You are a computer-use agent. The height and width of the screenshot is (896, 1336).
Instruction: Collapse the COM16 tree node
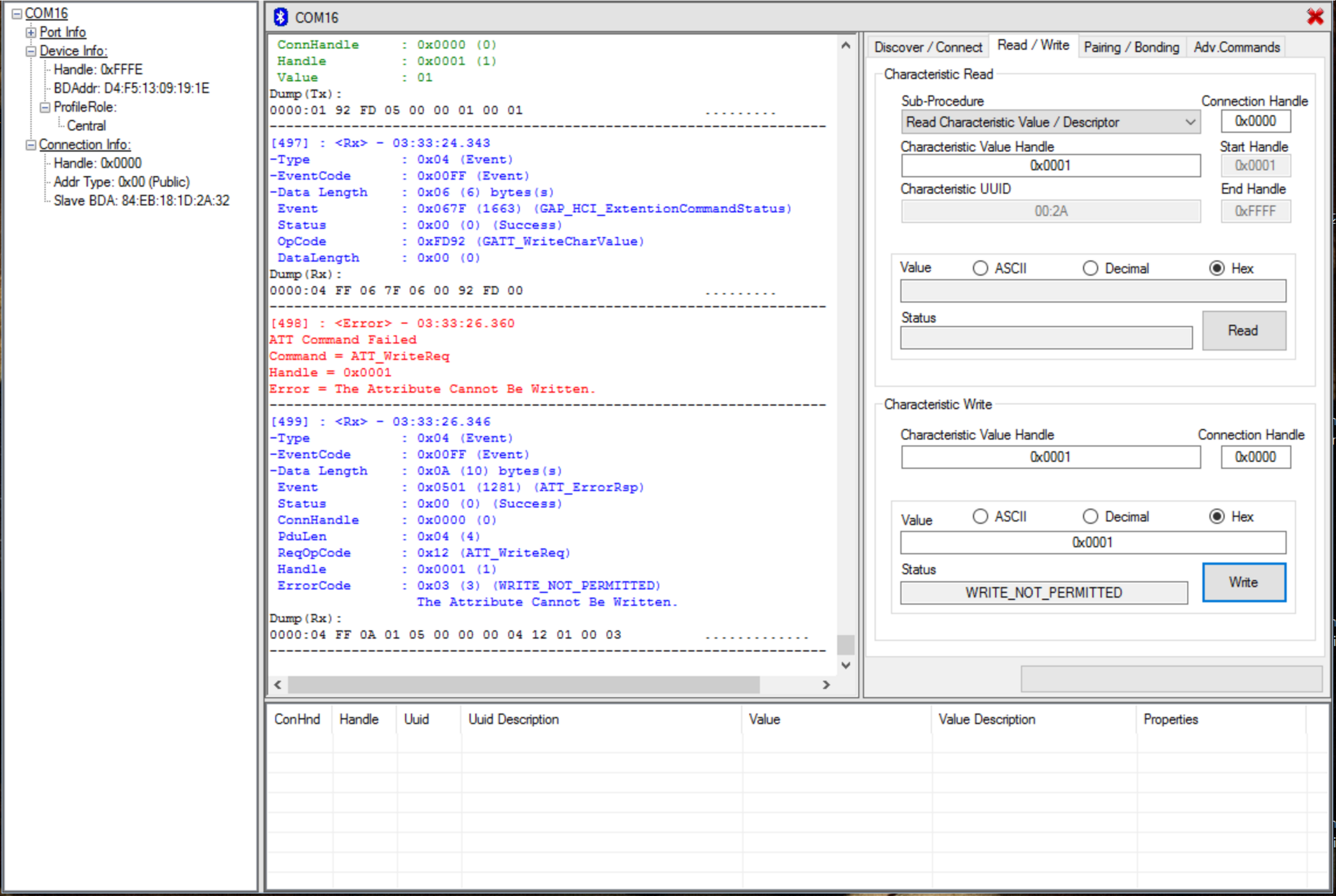point(17,13)
